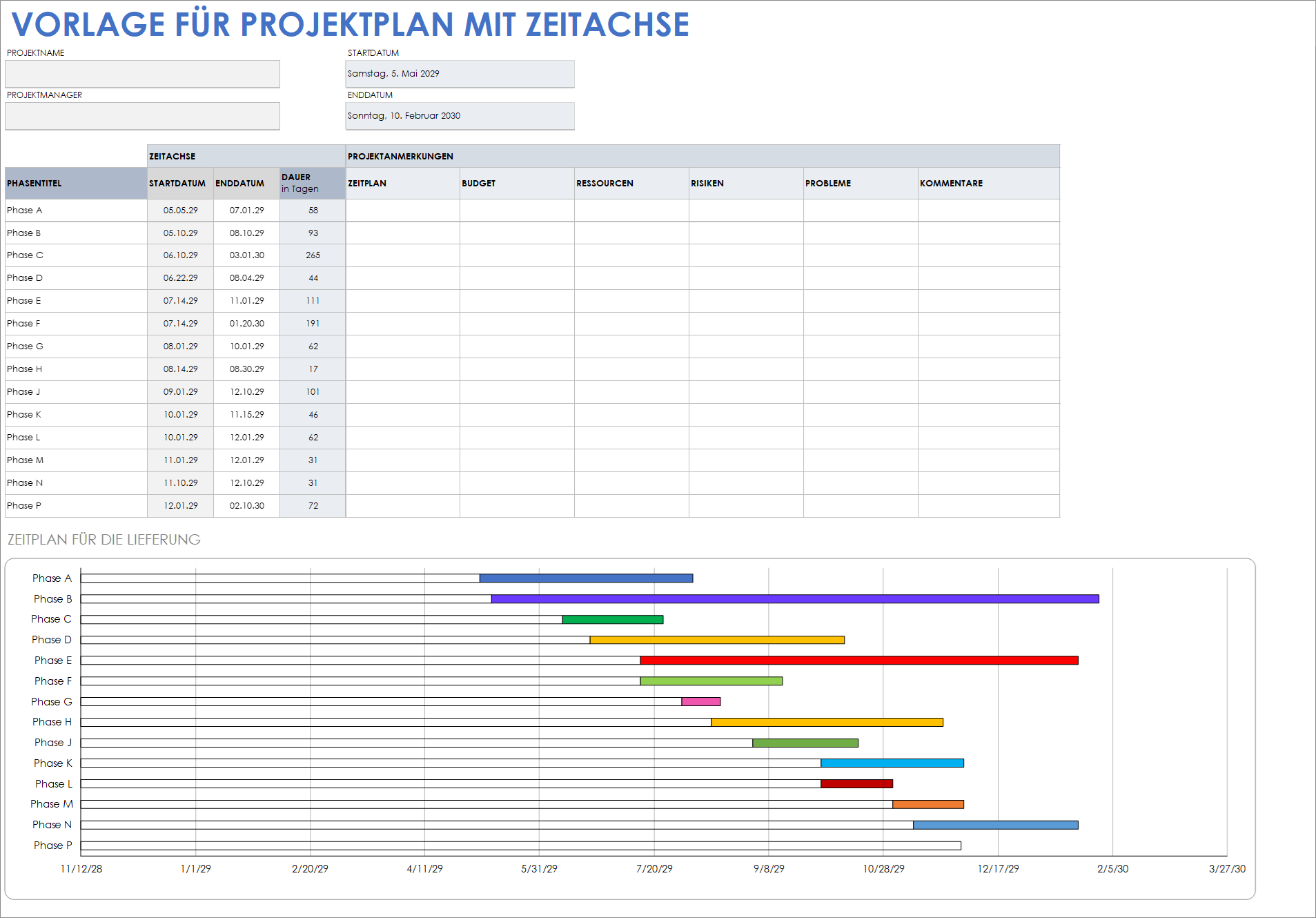
Task: Click duration value 111 for Phase E
Action: point(313,301)
